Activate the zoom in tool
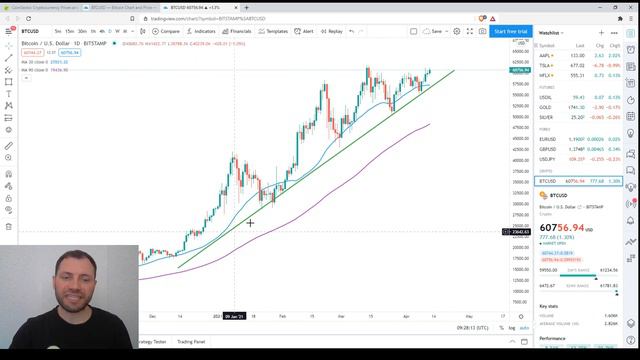The width and height of the screenshot is (640, 360). point(9,158)
